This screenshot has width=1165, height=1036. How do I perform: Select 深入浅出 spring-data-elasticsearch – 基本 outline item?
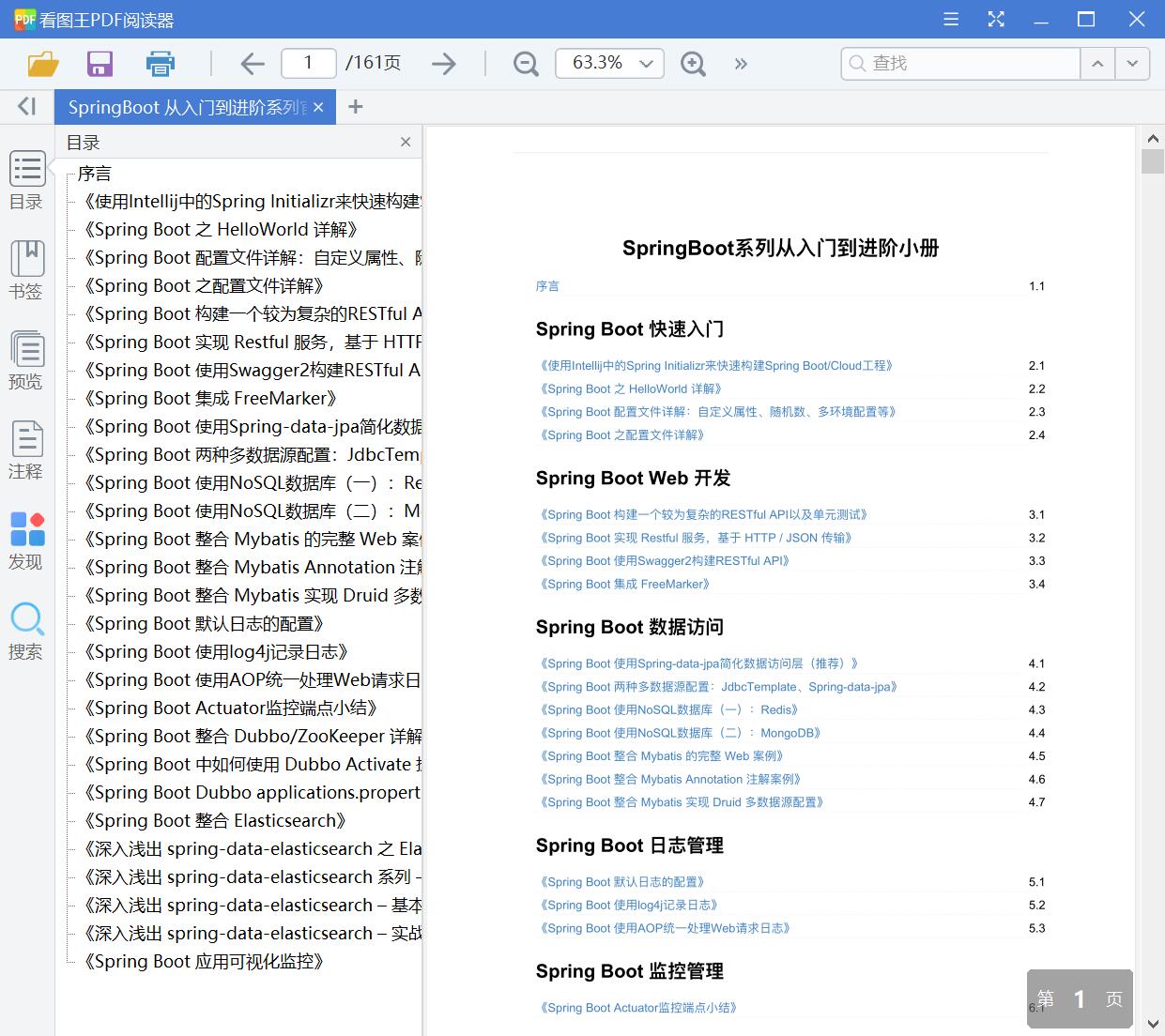coord(253,905)
